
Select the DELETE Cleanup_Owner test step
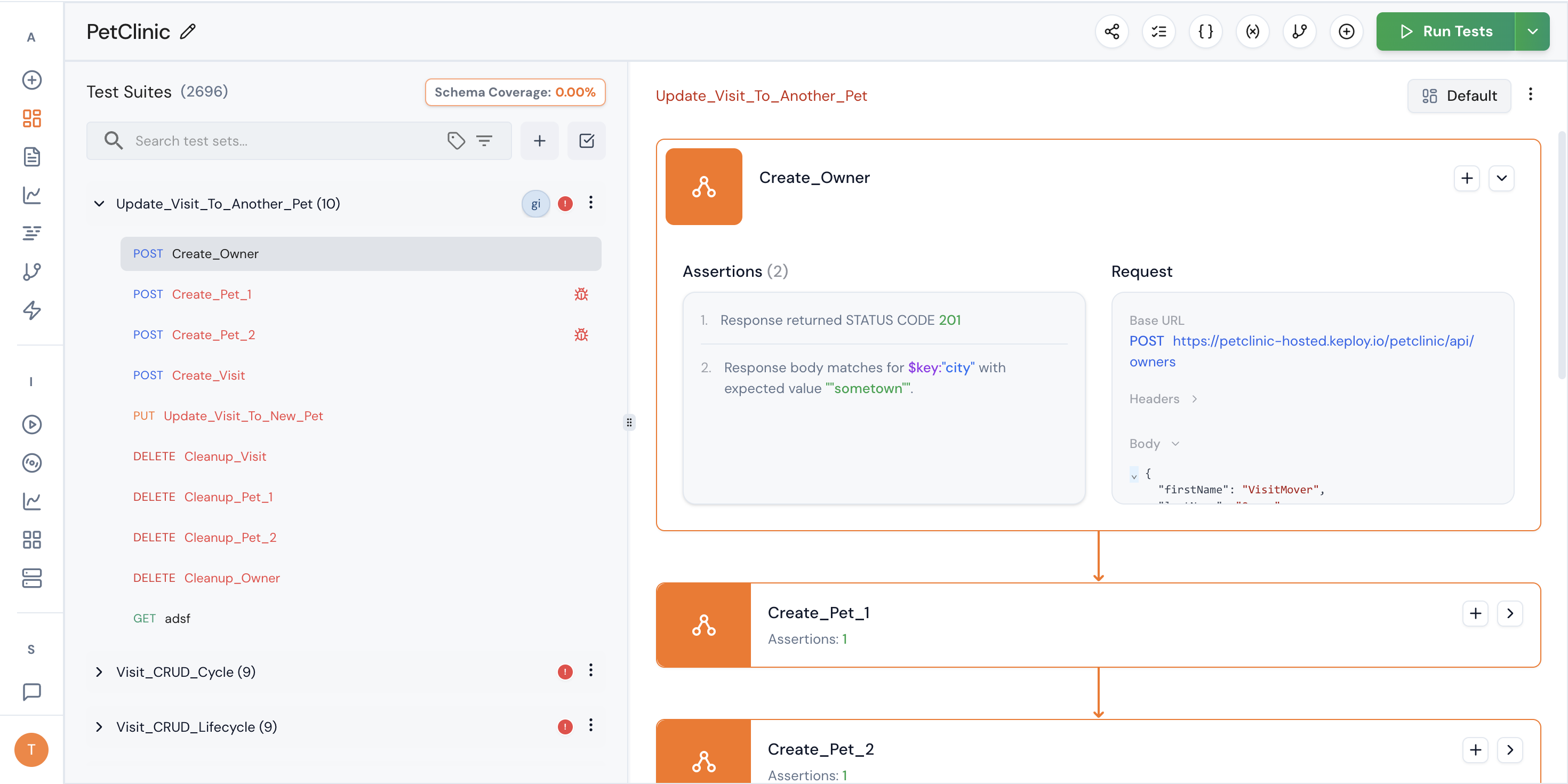click(x=231, y=578)
